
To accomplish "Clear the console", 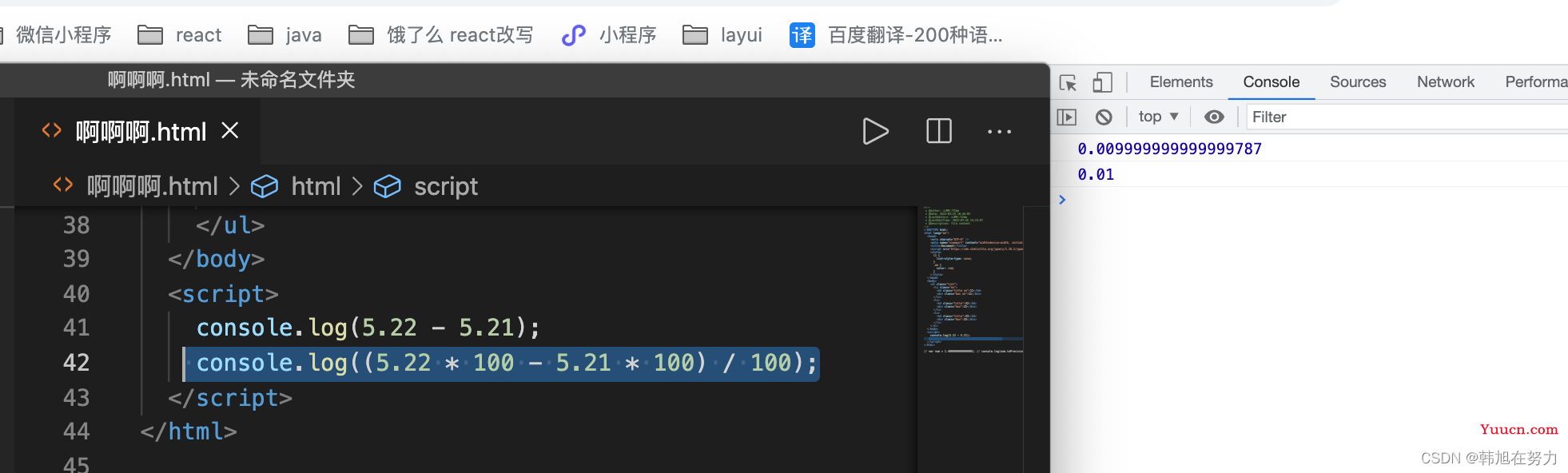I will click(x=1104, y=117).
